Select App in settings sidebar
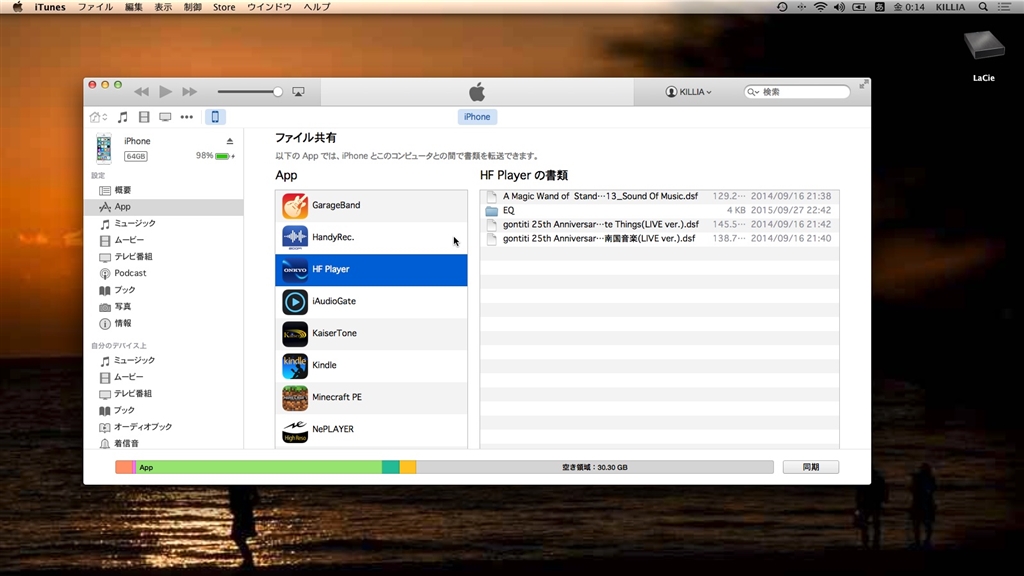 (163, 206)
